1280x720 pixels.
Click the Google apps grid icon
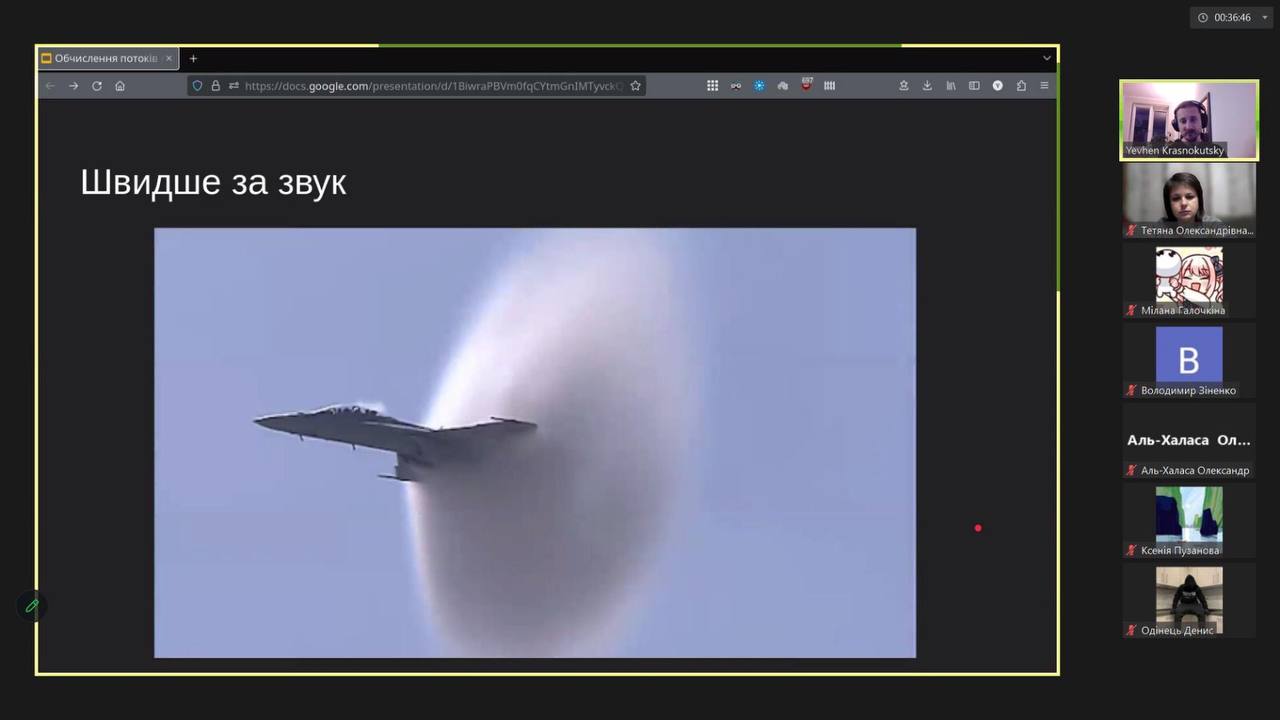tap(712, 86)
